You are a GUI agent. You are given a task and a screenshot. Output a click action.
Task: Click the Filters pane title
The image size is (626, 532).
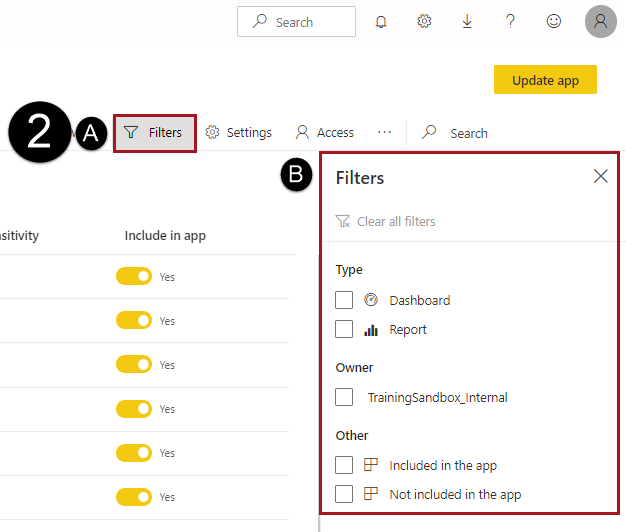click(x=360, y=178)
